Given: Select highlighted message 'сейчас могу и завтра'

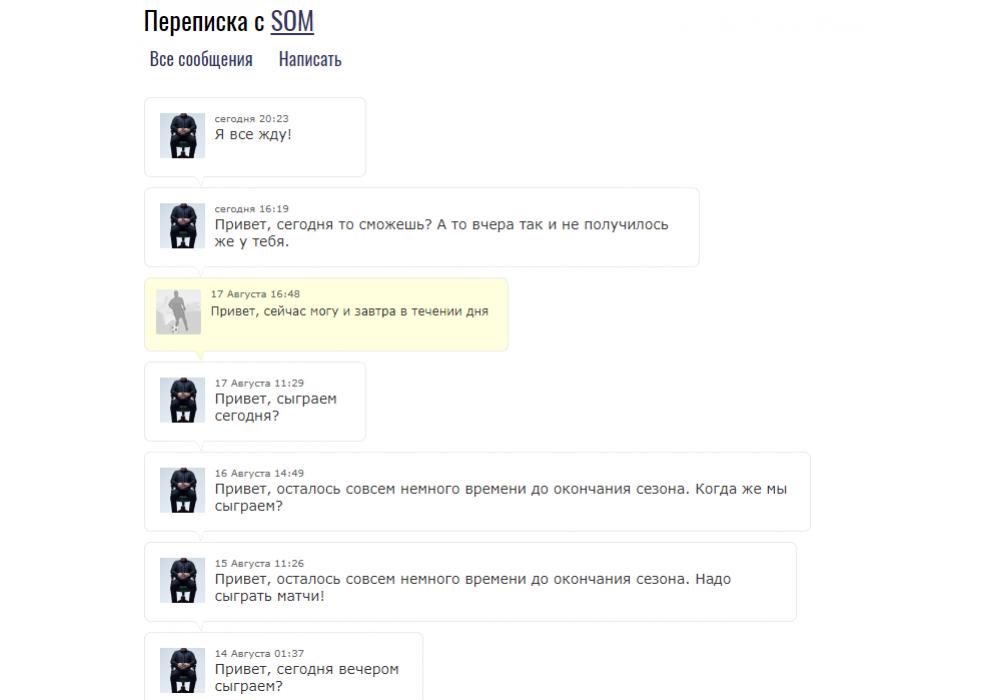Looking at the screenshot, I should [x=326, y=314].
